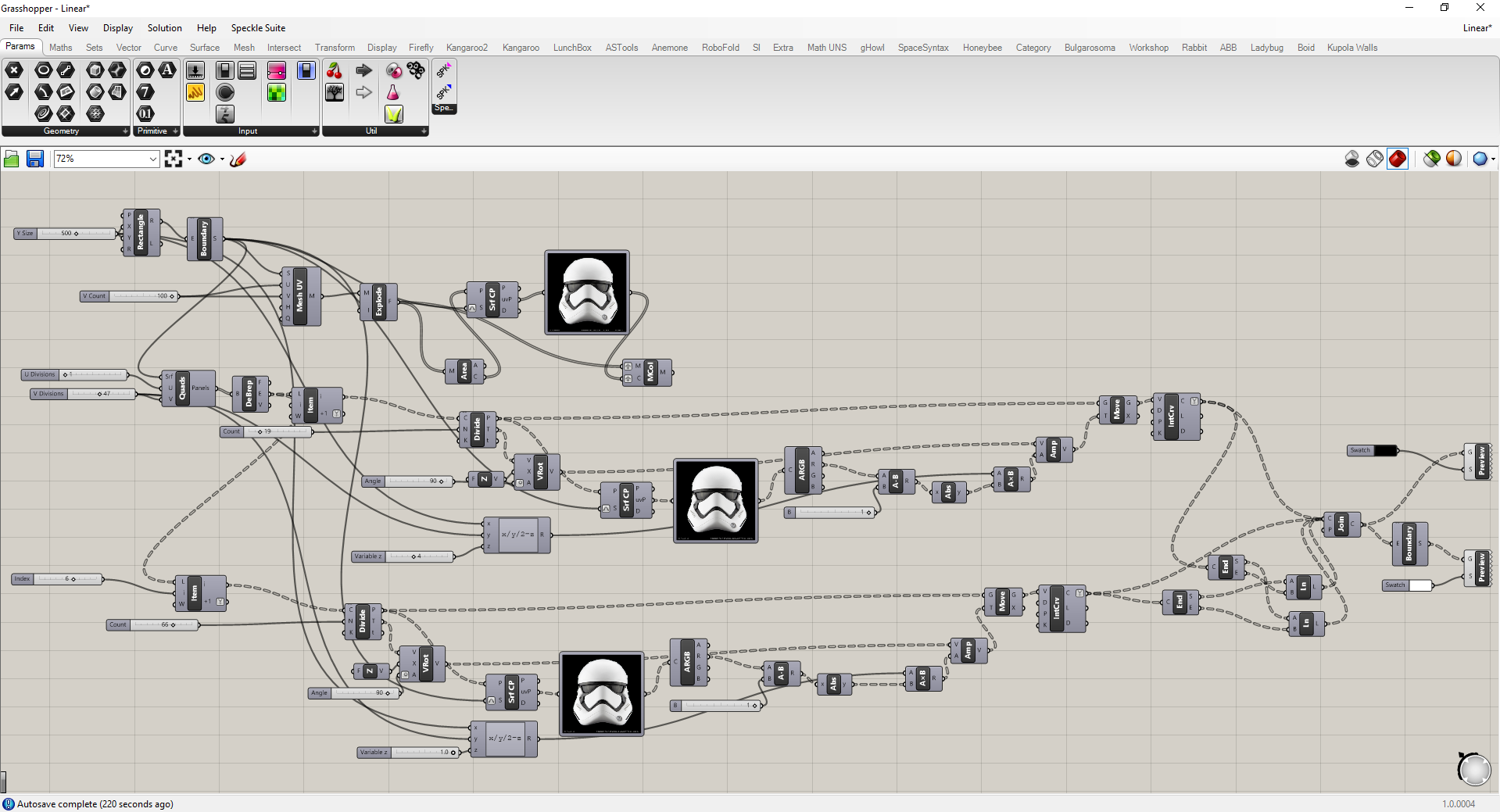The width and height of the screenshot is (1500, 812).
Task: Click the Join component
Action: tap(1342, 524)
